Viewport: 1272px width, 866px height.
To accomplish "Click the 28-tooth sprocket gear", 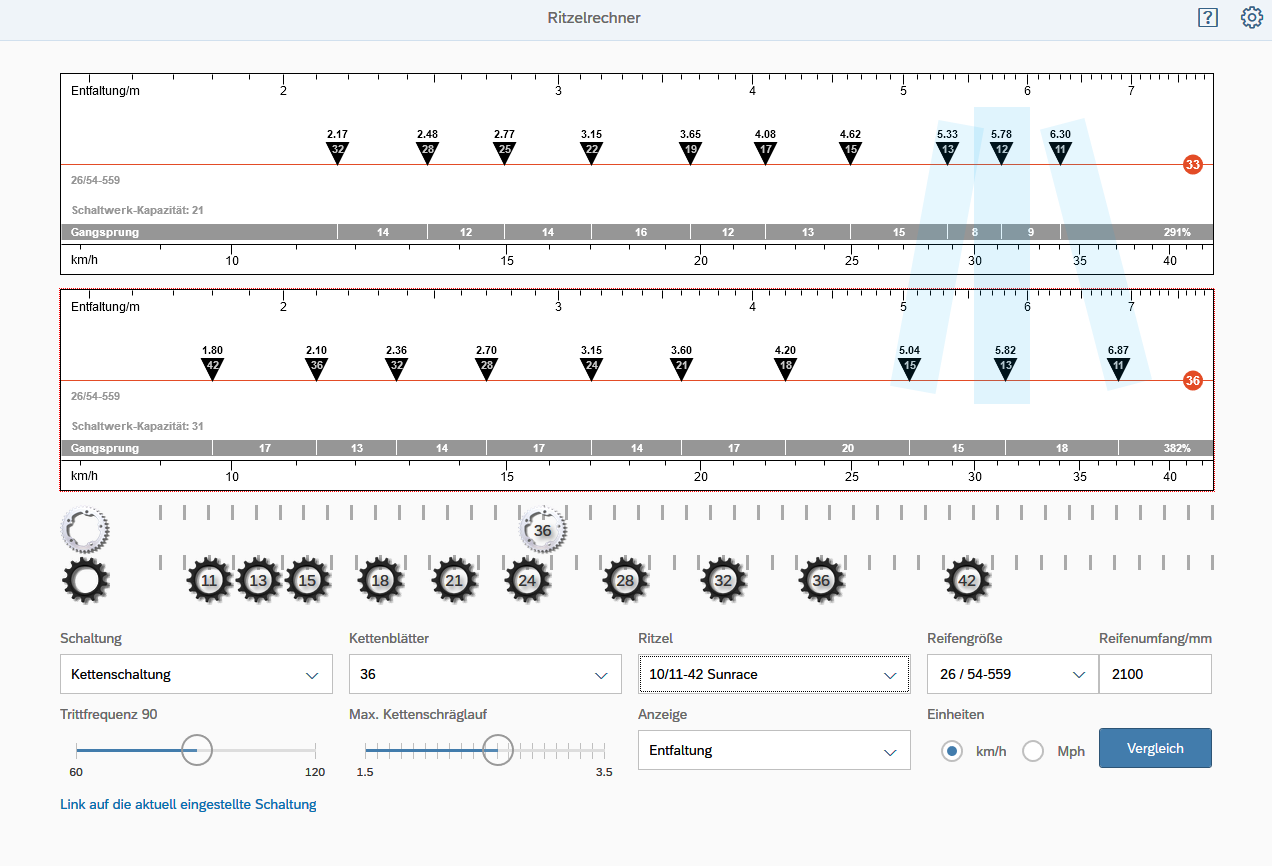I will click(626, 581).
